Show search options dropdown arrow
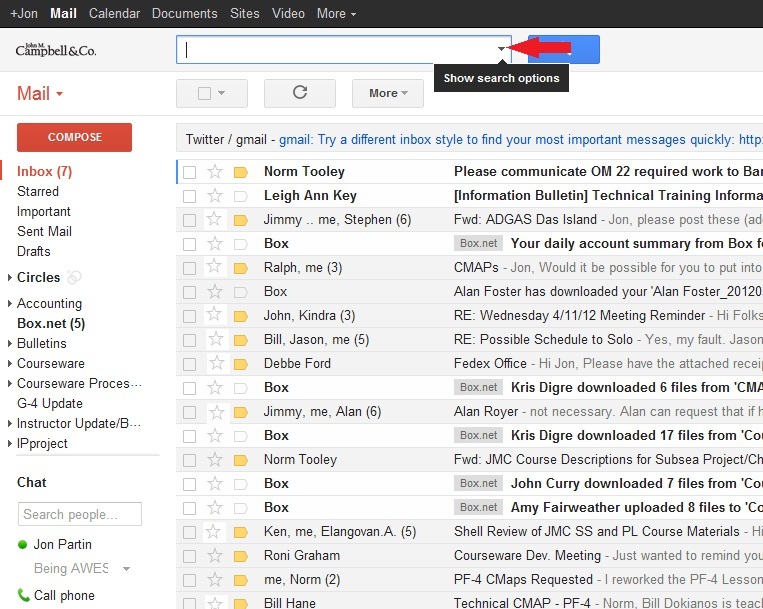 pos(501,49)
